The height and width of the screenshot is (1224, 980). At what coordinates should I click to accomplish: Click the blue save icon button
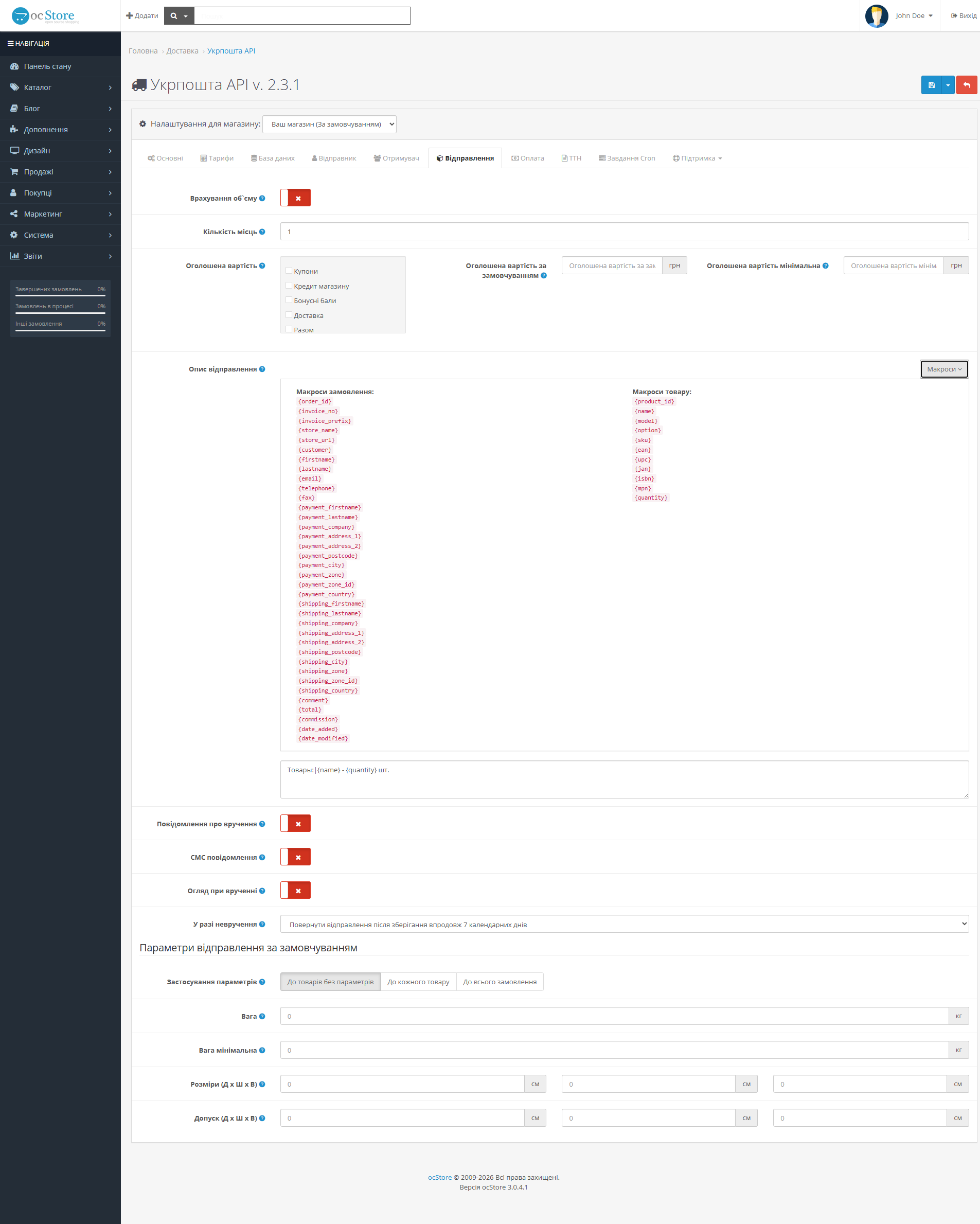pyautogui.click(x=931, y=85)
